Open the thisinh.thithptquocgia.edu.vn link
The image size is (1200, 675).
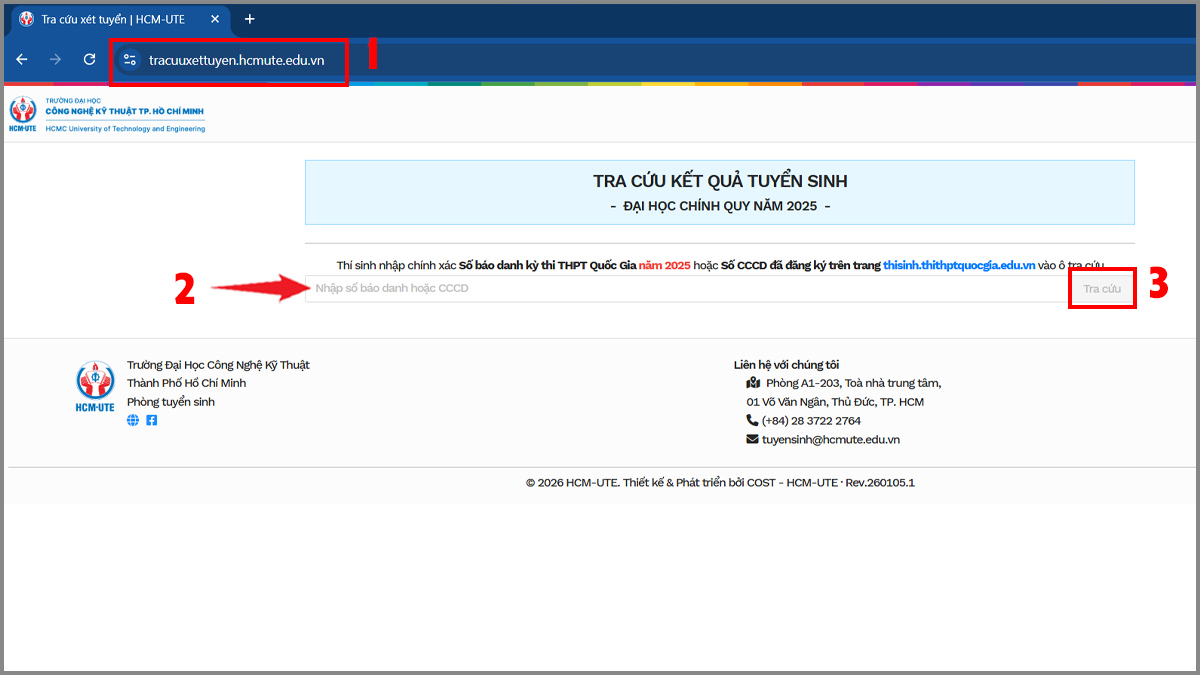(x=959, y=266)
